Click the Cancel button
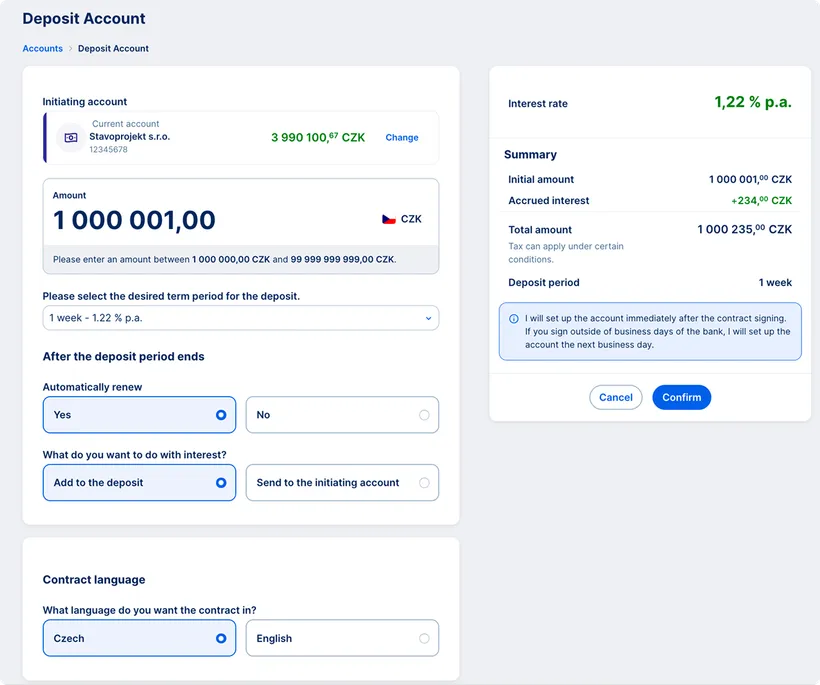820x685 pixels. (x=615, y=397)
